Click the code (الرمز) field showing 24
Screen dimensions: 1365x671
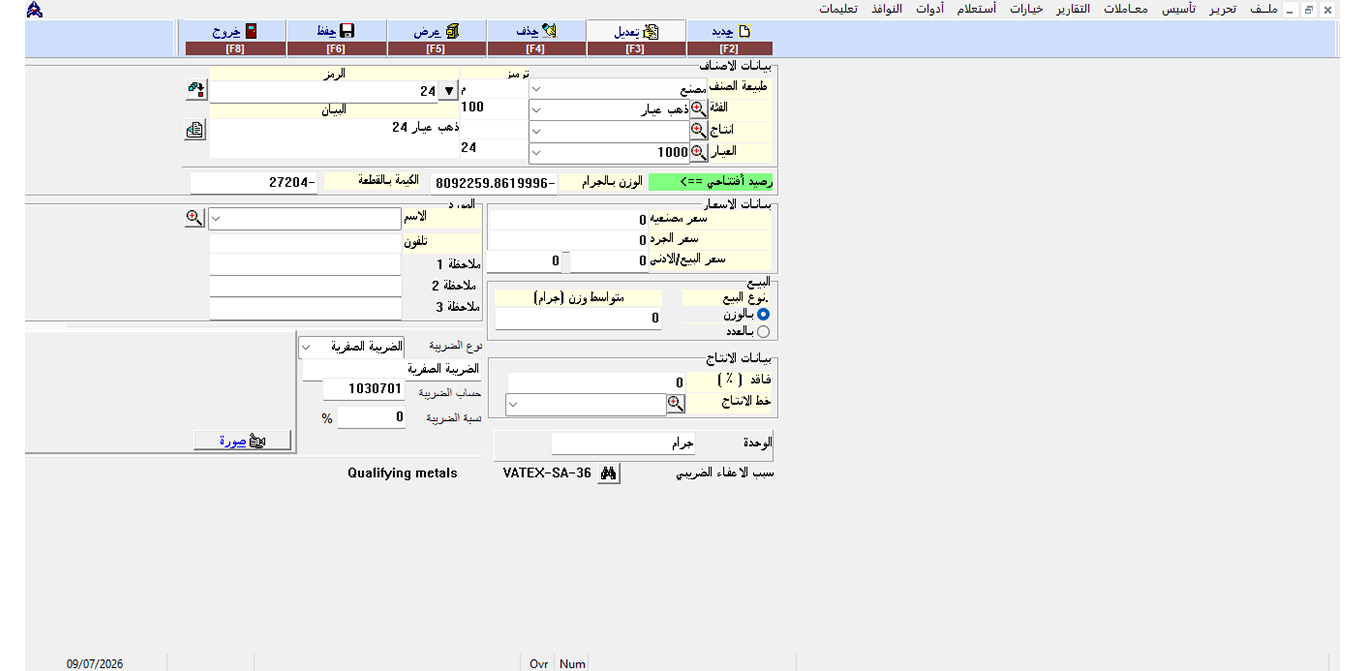[x=324, y=91]
